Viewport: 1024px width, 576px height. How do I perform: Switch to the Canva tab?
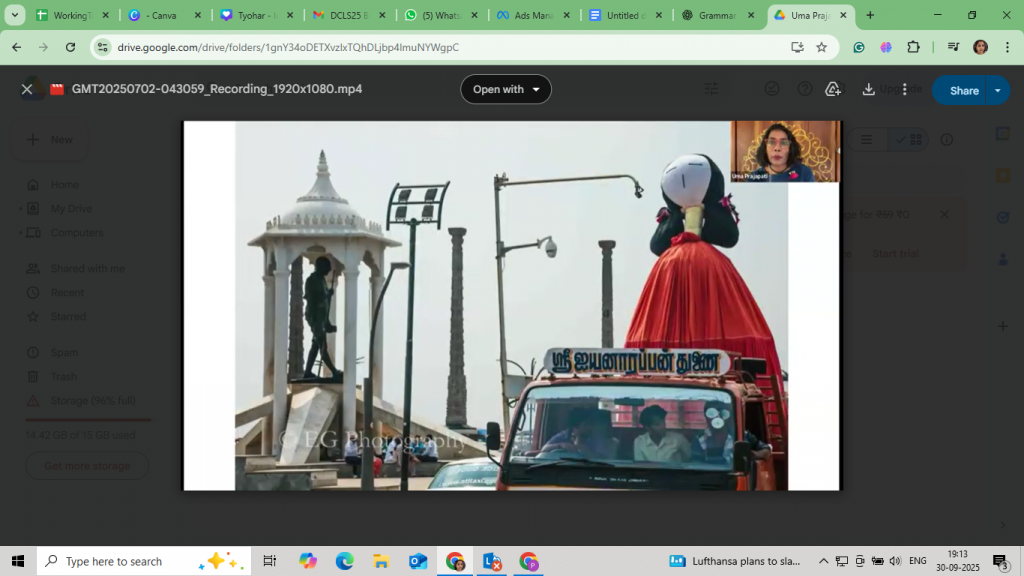pyautogui.click(x=160, y=16)
